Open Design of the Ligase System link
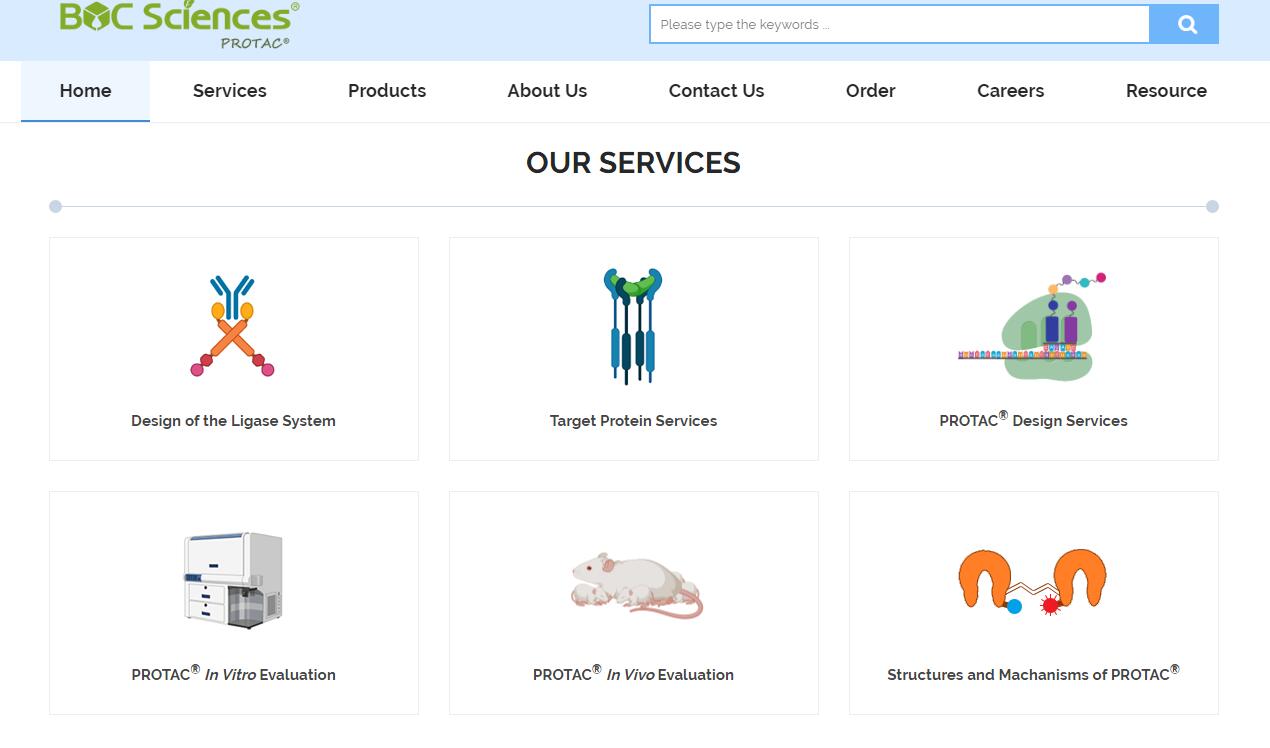This screenshot has height=748, width=1270. pyautogui.click(x=233, y=421)
